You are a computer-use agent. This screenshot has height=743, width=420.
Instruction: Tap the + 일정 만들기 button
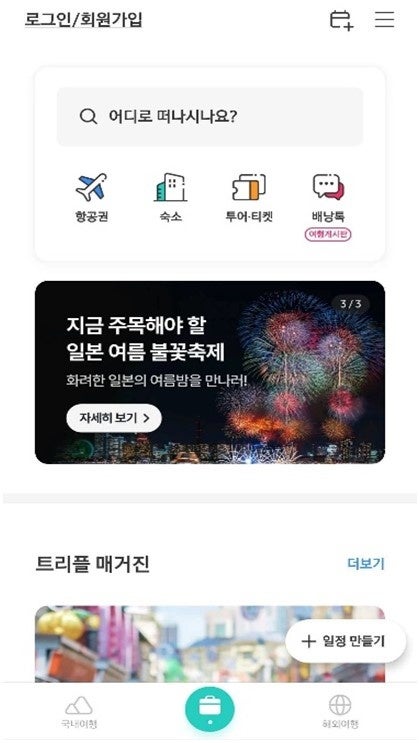(x=346, y=641)
